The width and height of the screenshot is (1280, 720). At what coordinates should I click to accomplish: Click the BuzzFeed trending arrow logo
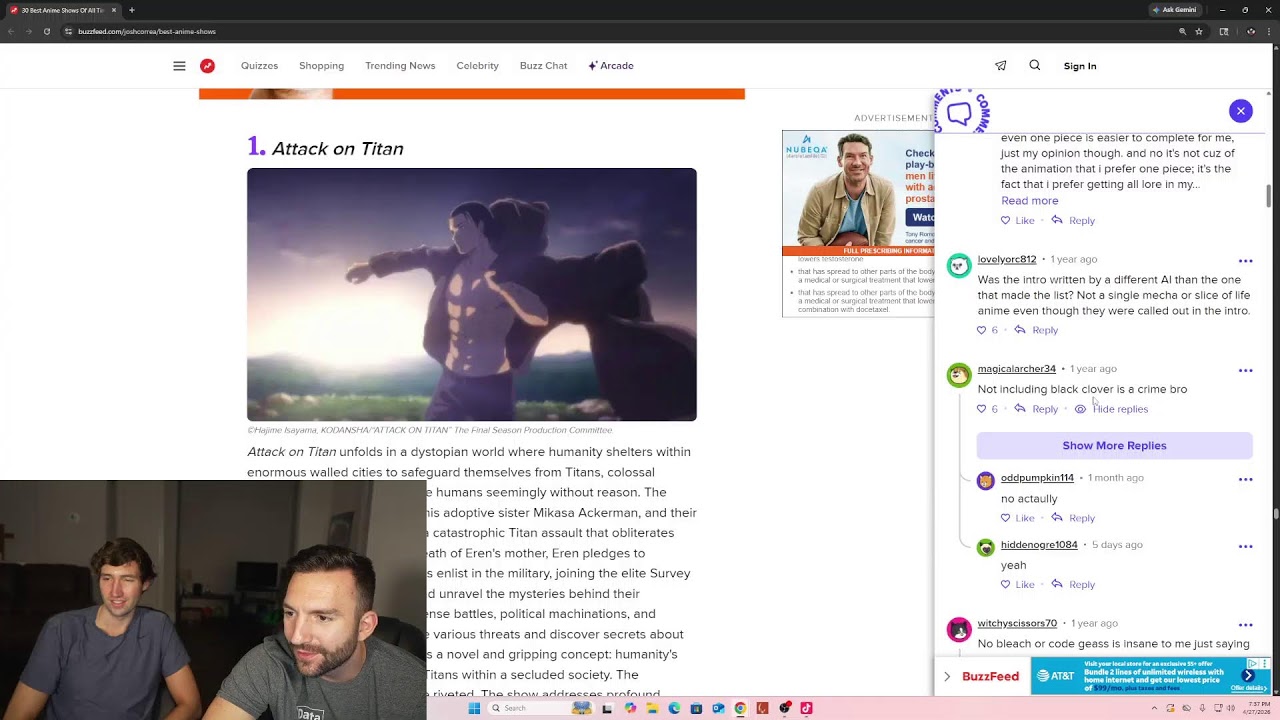pyautogui.click(x=207, y=66)
